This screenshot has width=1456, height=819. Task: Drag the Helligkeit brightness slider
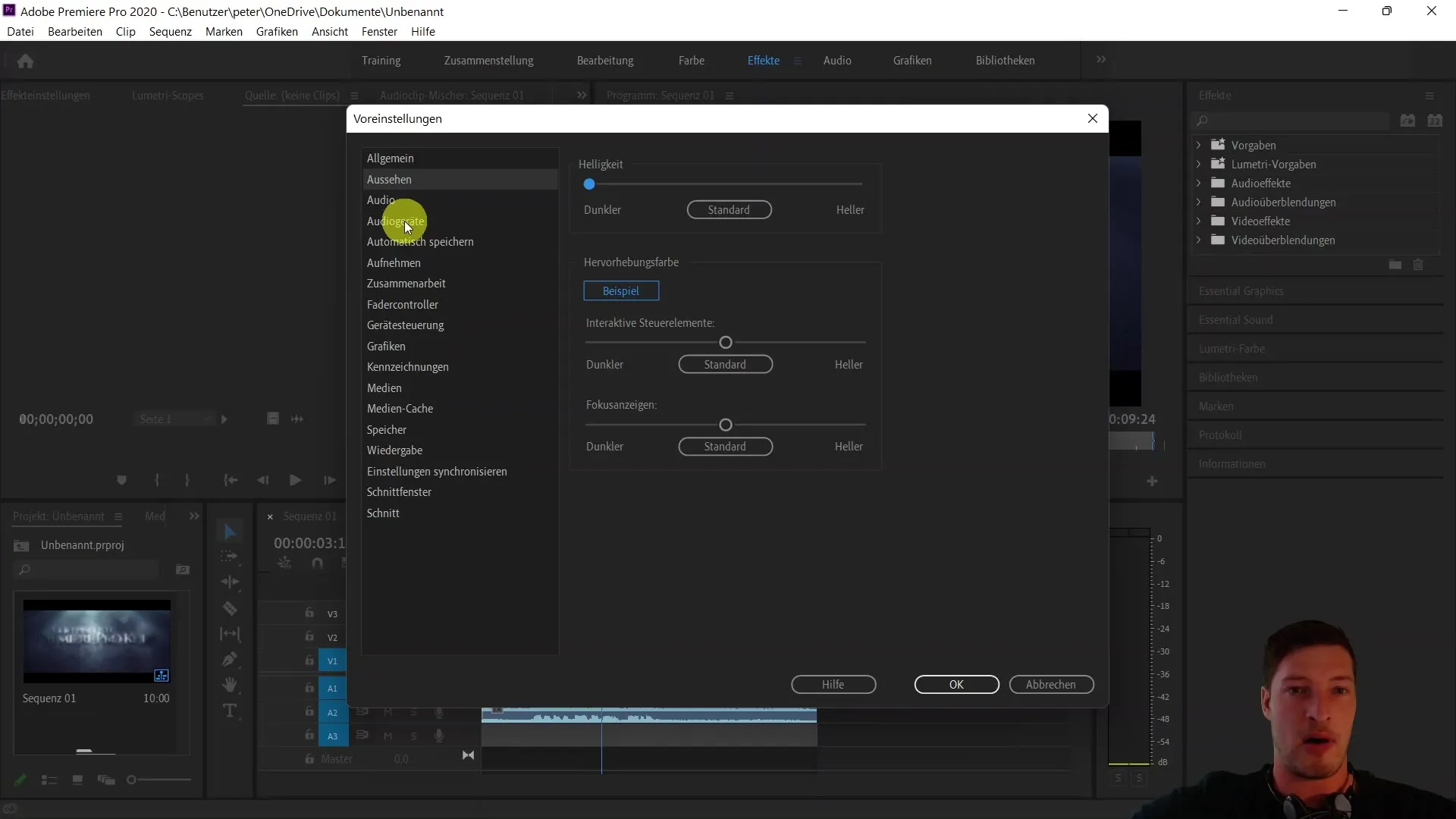[x=589, y=184]
